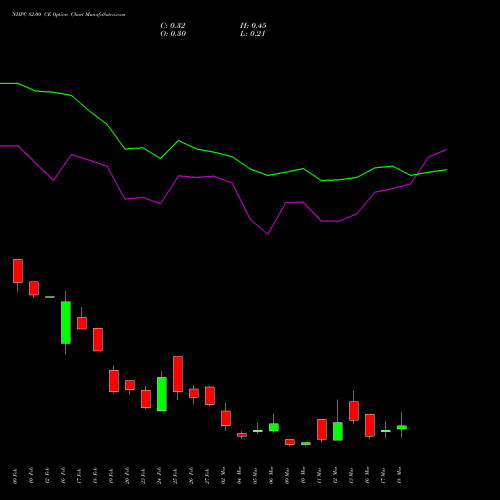The image size is (500, 500).
Task: Click the 16 Mar date label
Action: pos(368,476)
